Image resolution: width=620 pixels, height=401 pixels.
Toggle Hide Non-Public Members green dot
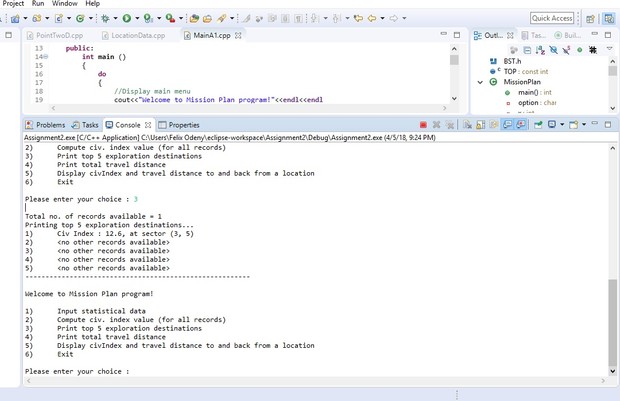coord(580,50)
